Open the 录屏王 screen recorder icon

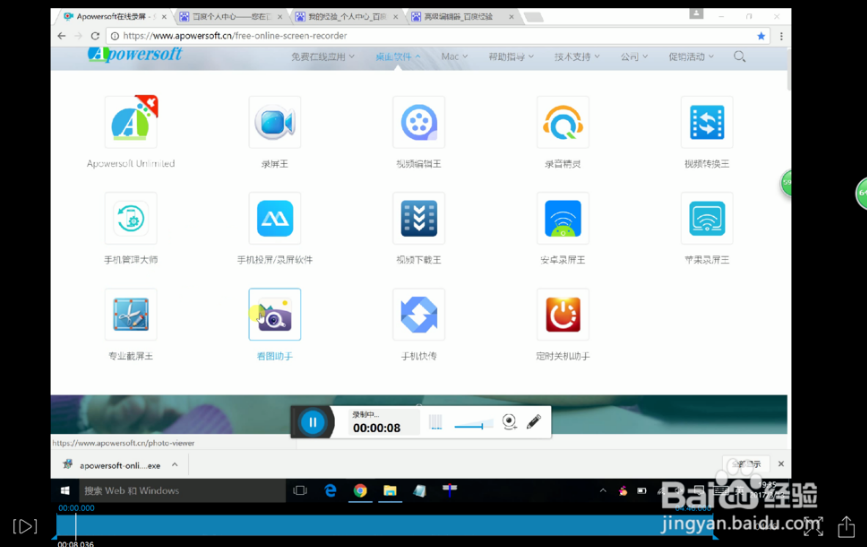point(275,122)
